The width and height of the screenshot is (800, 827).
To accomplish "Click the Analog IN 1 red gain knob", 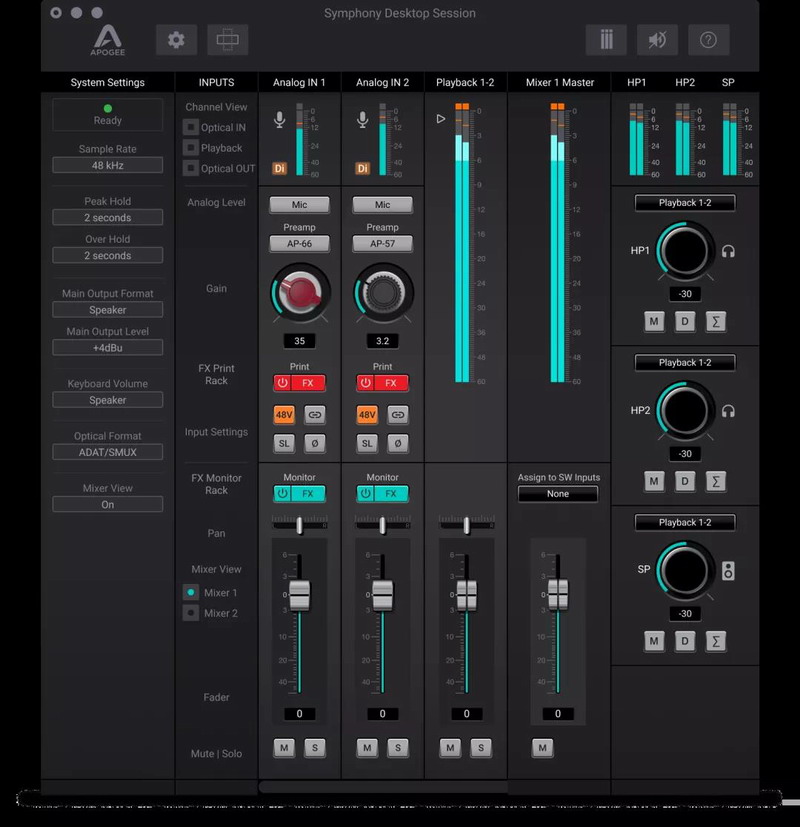I will tap(301, 293).
